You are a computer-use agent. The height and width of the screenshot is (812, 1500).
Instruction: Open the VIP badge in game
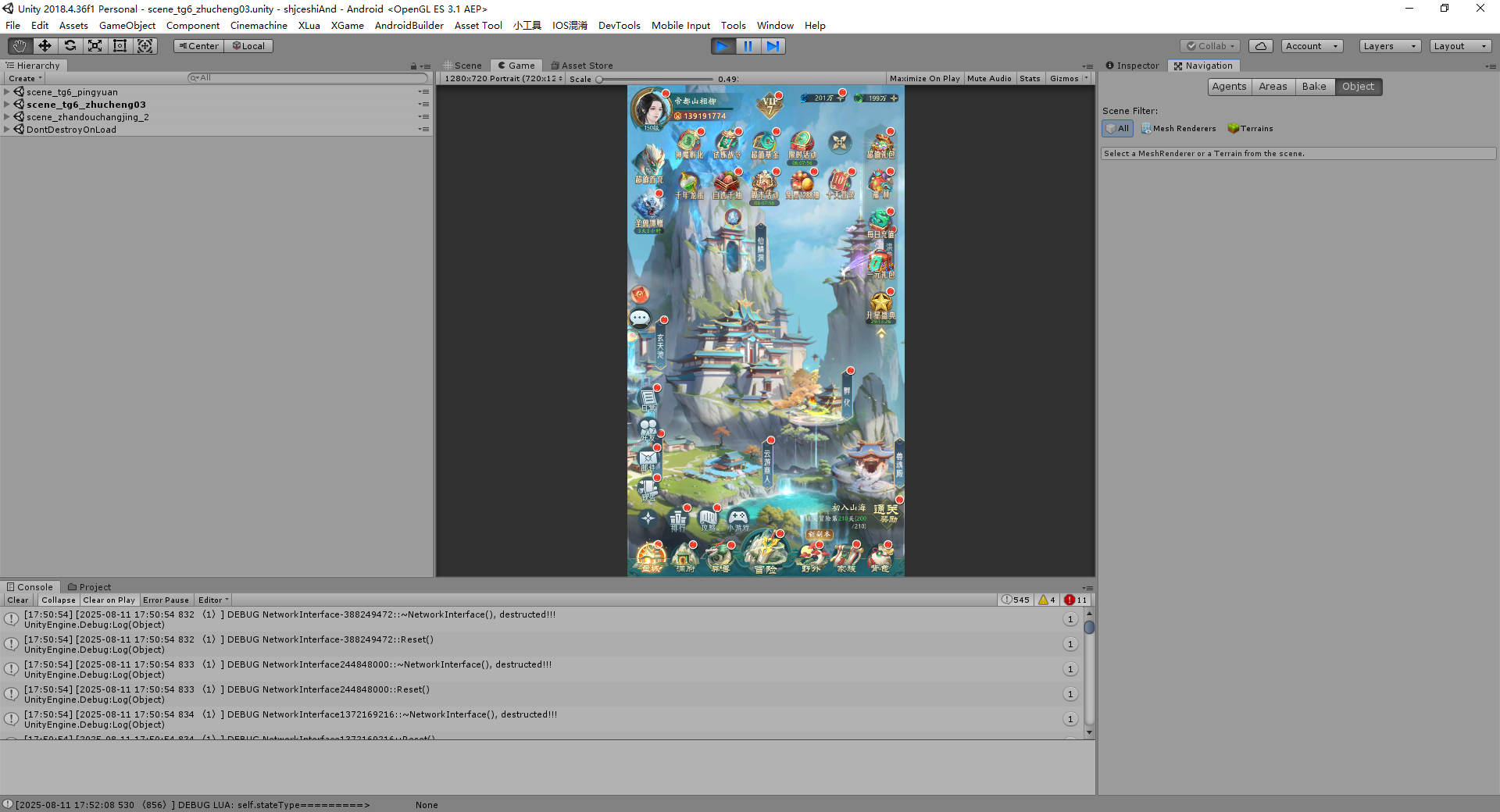pos(770,104)
